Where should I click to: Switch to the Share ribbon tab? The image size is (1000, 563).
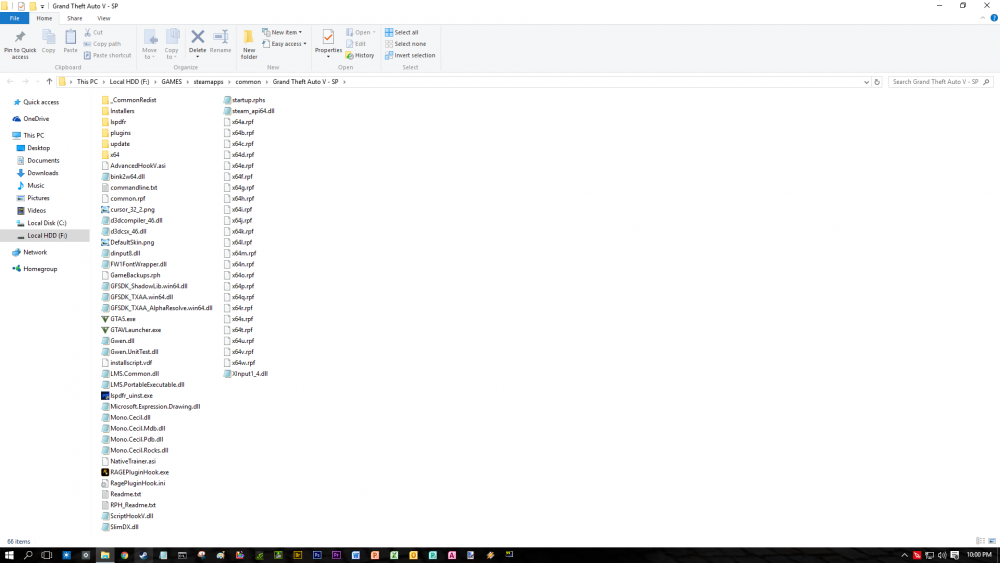click(x=75, y=18)
